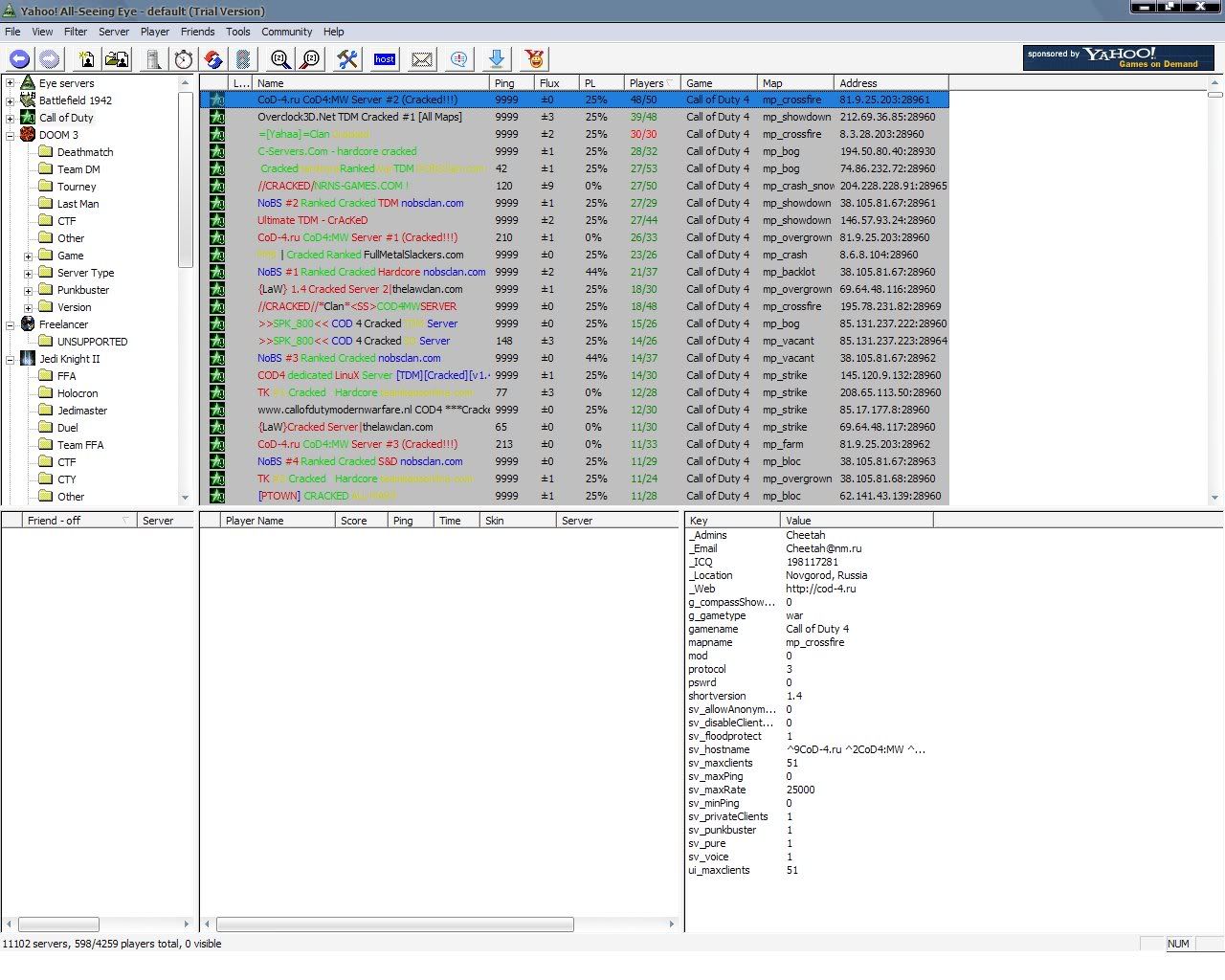Select the www.callofdutymodernwarfare.nl server row

click(x=574, y=410)
